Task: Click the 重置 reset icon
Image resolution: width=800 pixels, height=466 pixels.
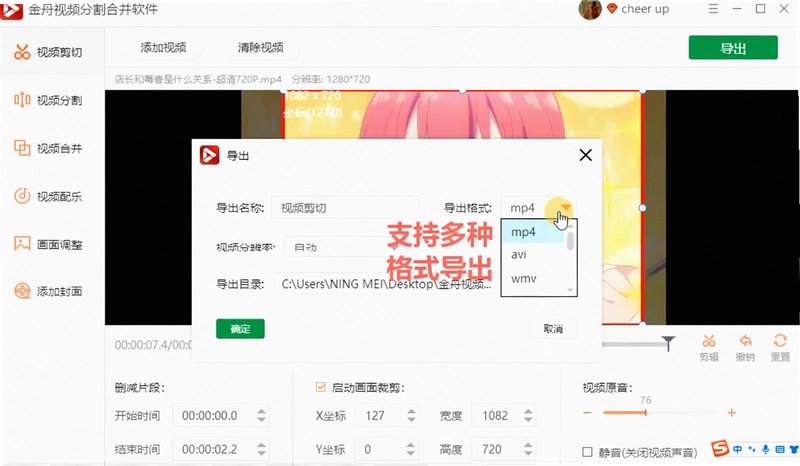Action: click(x=780, y=341)
